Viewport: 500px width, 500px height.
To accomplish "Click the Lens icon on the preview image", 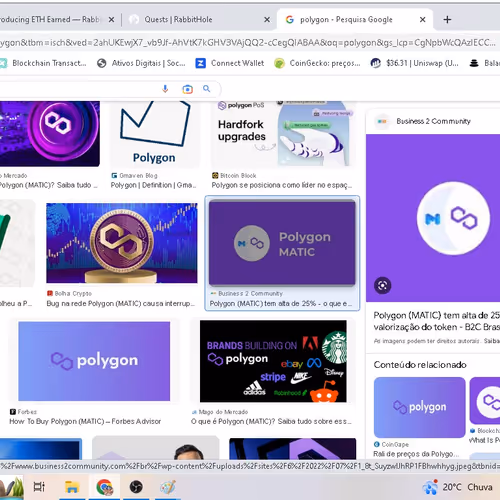I will tap(382, 286).
